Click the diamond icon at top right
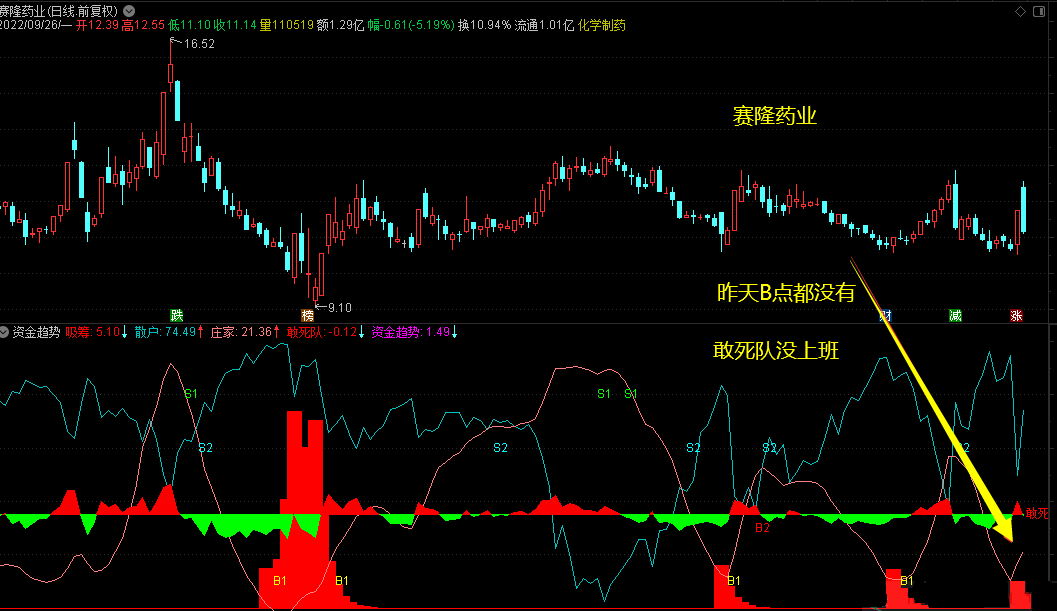The height and width of the screenshot is (611, 1057). (x=1021, y=11)
